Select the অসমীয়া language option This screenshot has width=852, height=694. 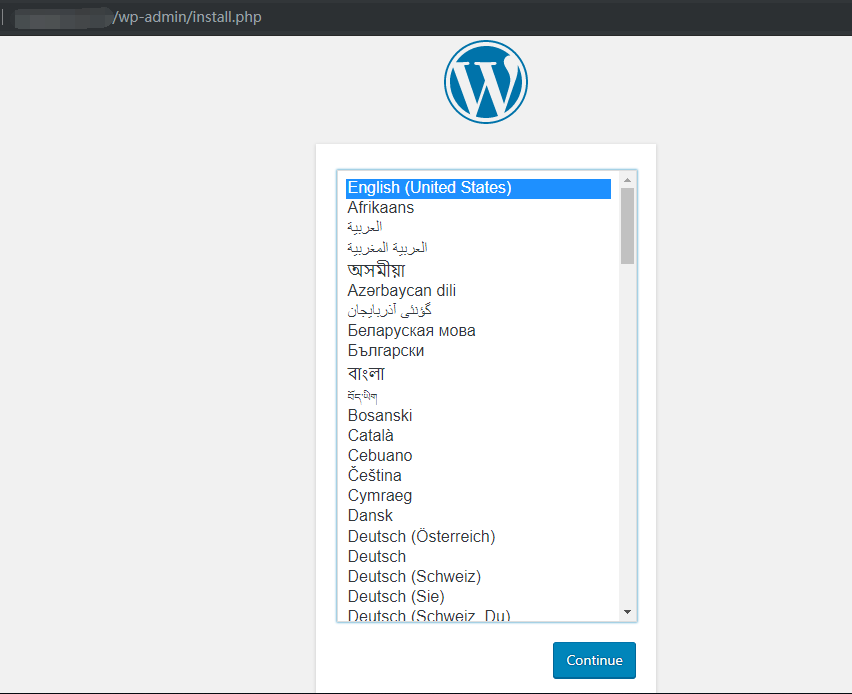tap(478, 270)
